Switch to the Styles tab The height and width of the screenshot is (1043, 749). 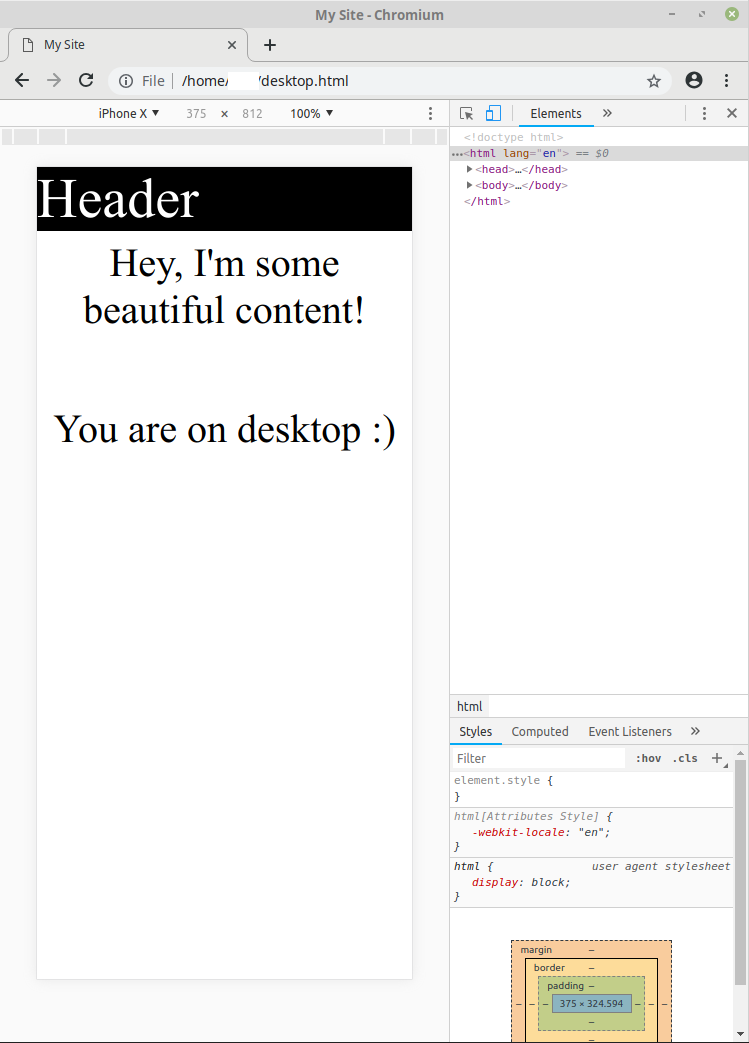[x=476, y=732]
